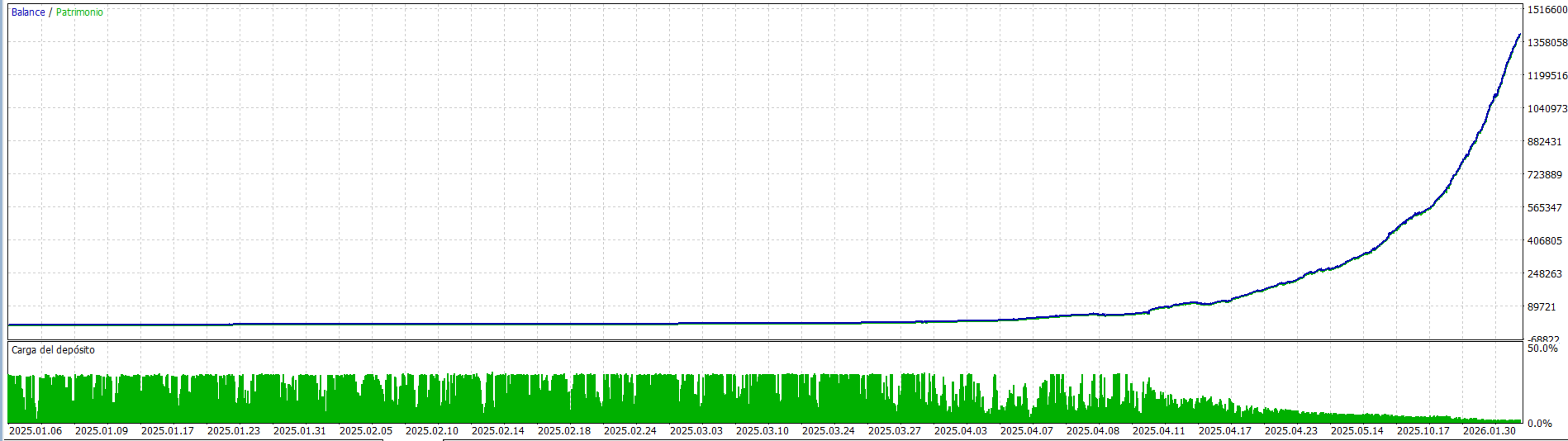Click the 406805 axis value
This screenshot has height=441, width=1568.
coord(1544,241)
